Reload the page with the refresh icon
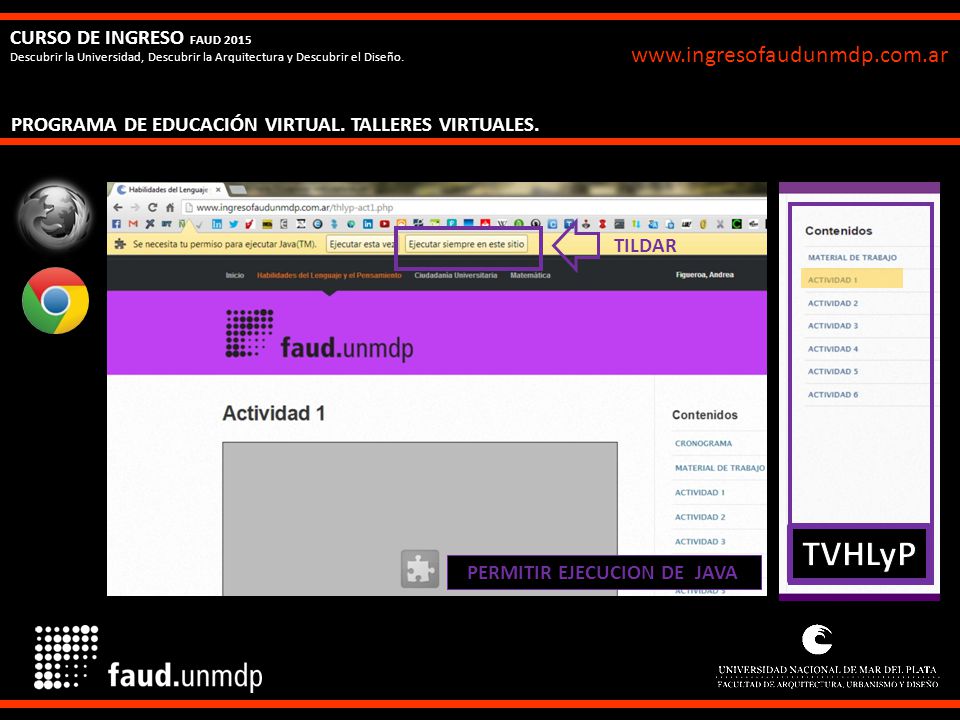 pyautogui.click(x=152, y=208)
